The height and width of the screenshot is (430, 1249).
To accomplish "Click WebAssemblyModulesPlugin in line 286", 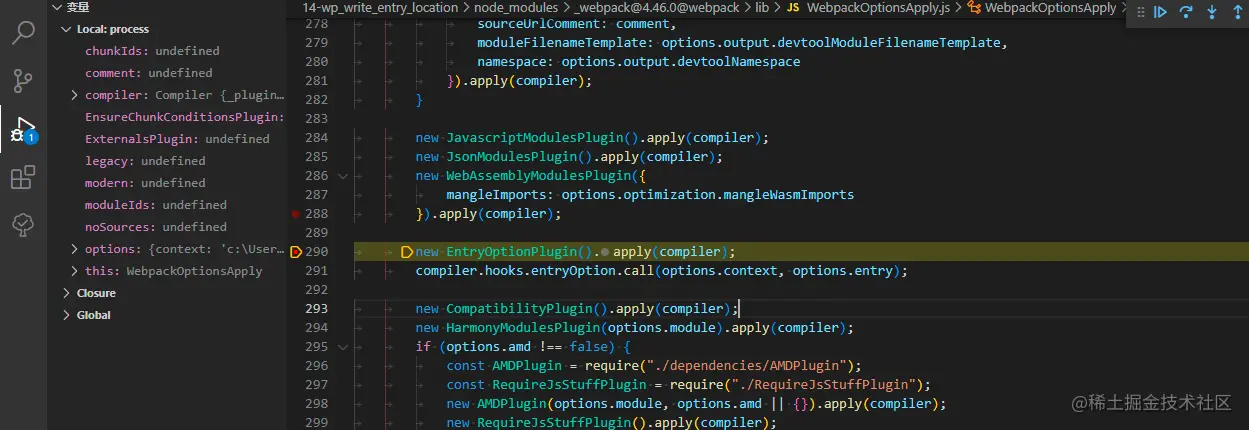I will pos(539,175).
